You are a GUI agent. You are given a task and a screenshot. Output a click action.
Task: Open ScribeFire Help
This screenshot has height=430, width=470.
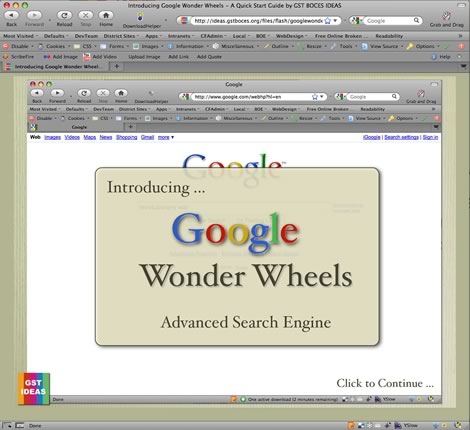(x=441, y=57)
